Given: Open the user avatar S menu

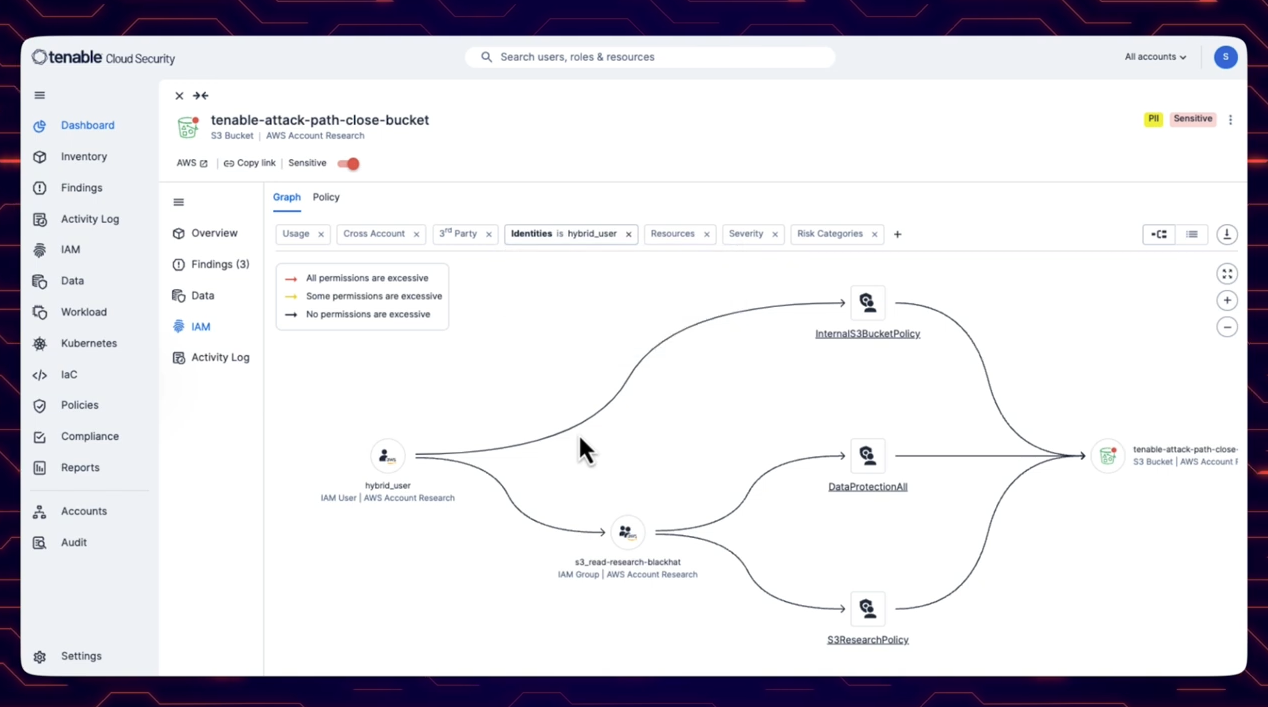Looking at the screenshot, I should 1225,57.
